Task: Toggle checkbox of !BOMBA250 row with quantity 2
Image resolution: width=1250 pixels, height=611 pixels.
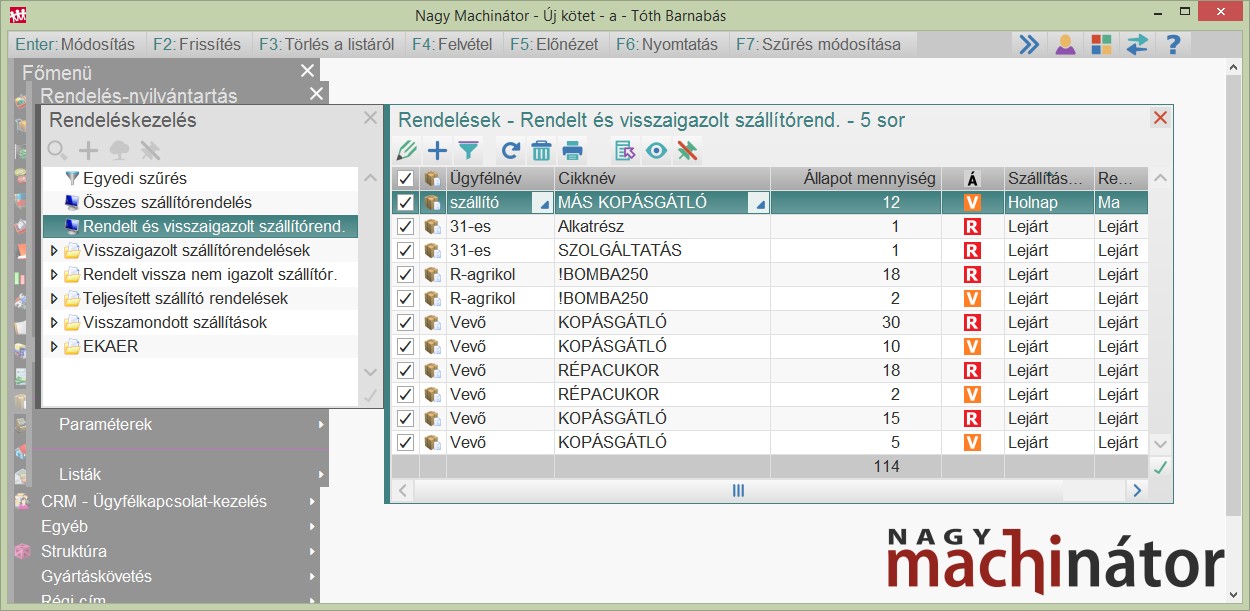Action: [405, 299]
